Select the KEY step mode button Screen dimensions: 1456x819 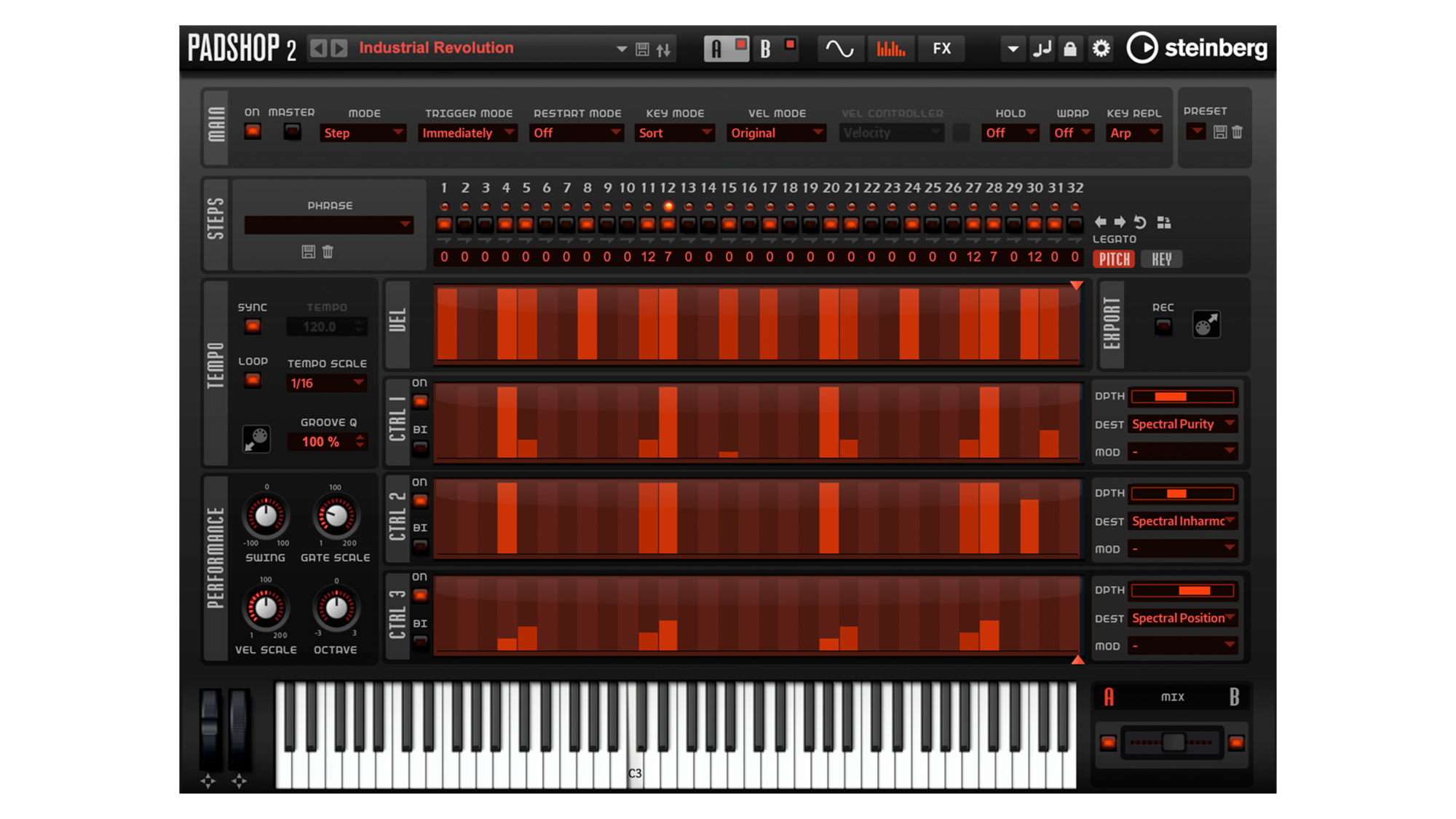(x=1161, y=259)
